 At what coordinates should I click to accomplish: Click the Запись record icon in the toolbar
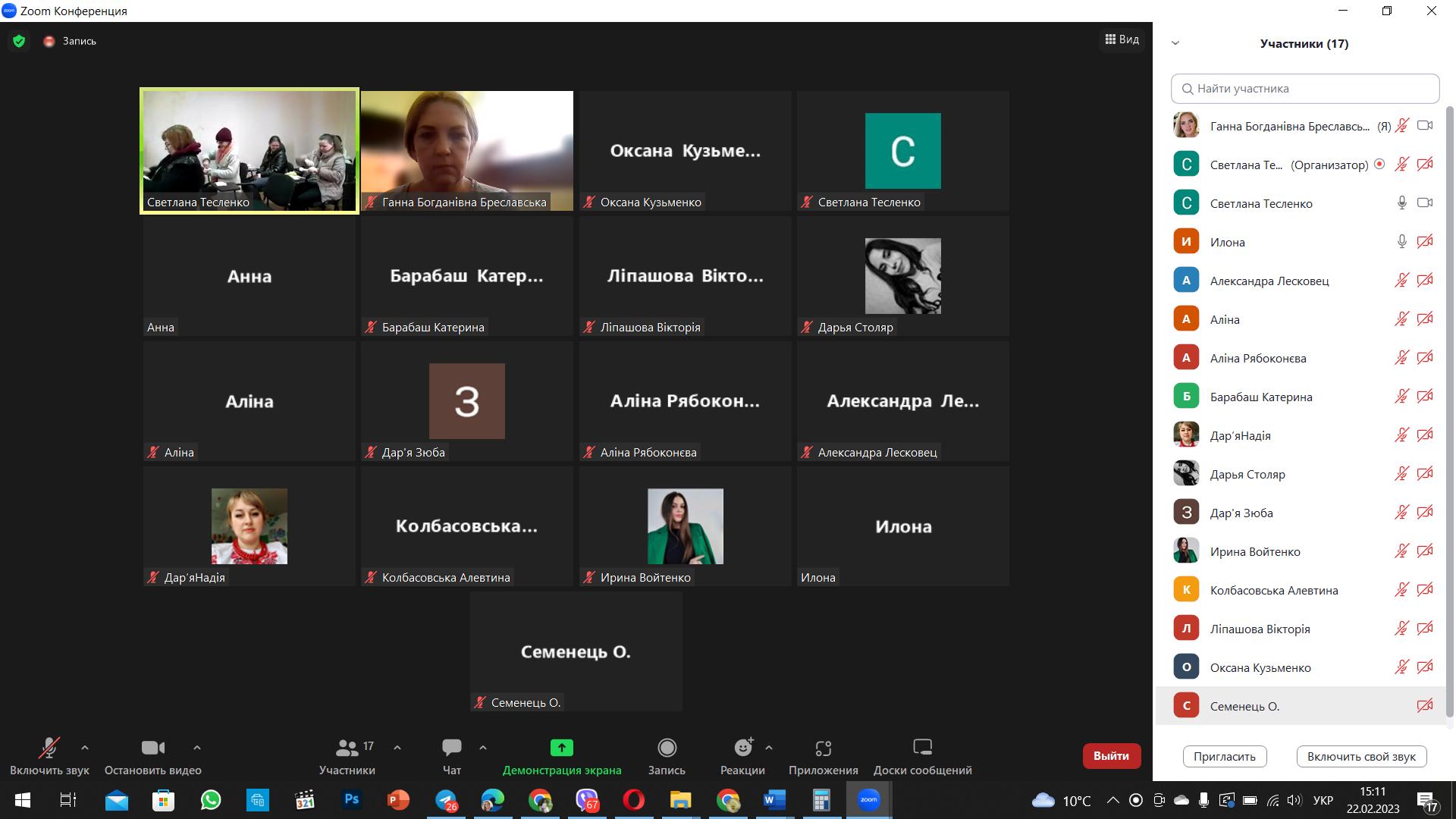667,748
